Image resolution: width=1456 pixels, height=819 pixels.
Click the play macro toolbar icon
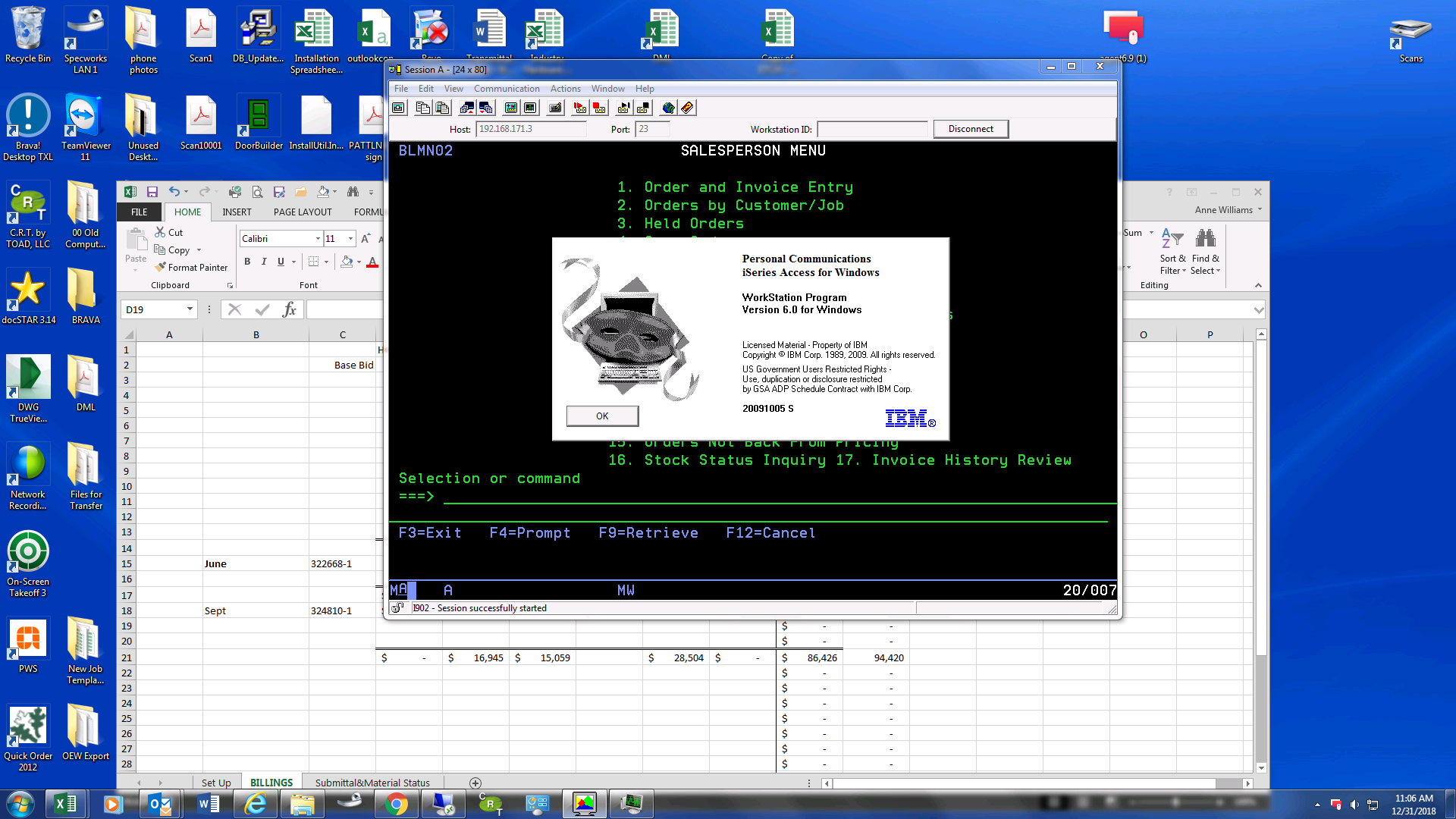coord(623,108)
